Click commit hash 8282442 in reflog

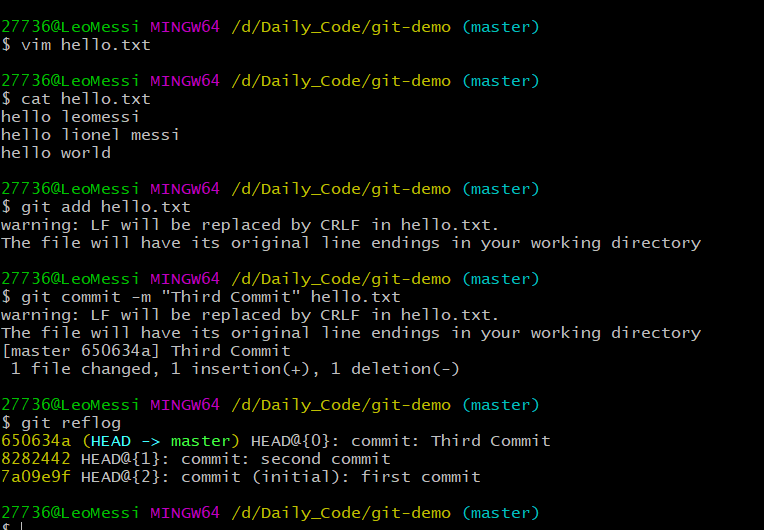pyautogui.click(x=36, y=459)
